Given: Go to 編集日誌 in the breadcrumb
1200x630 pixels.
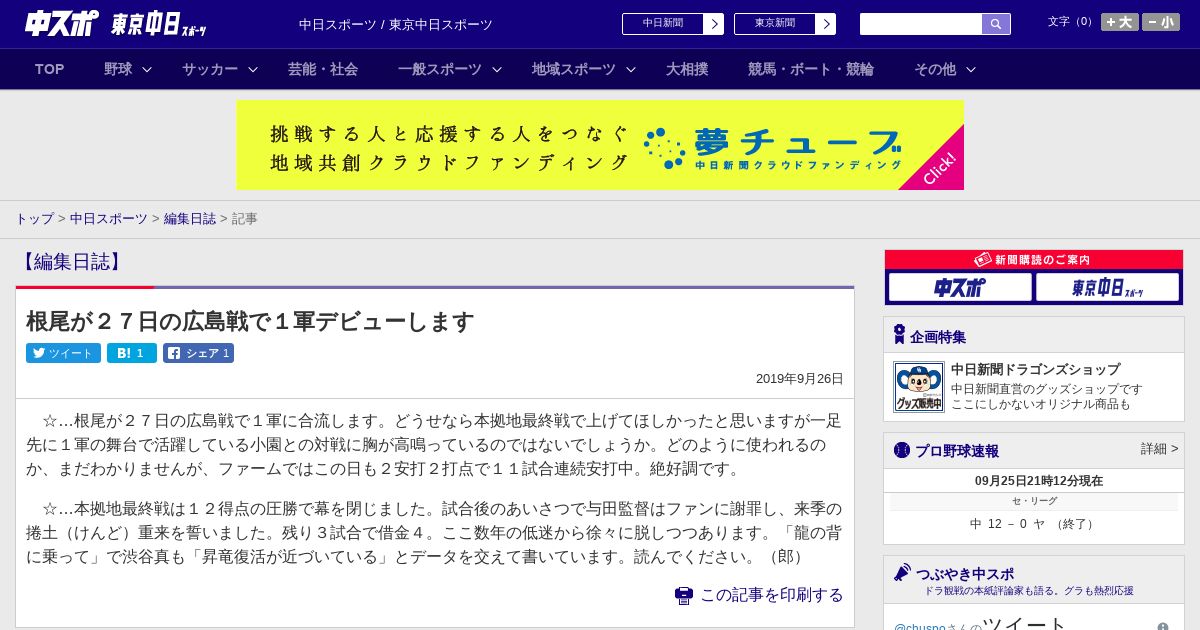Looking at the screenshot, I should pyautogui.click(x=190, y=218).
